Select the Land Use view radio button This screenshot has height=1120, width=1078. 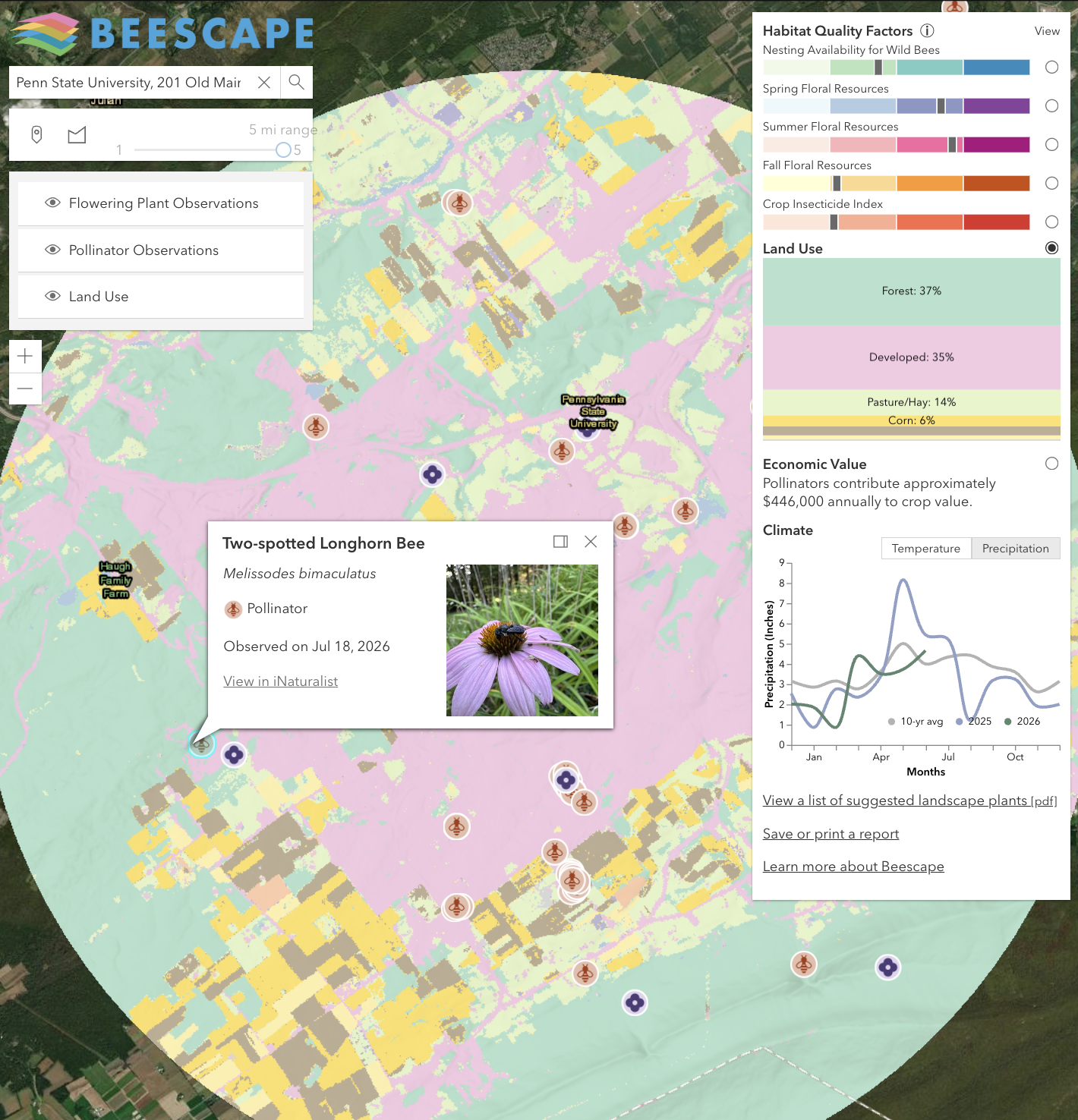pyautogui.click(x=1051, y=248)
